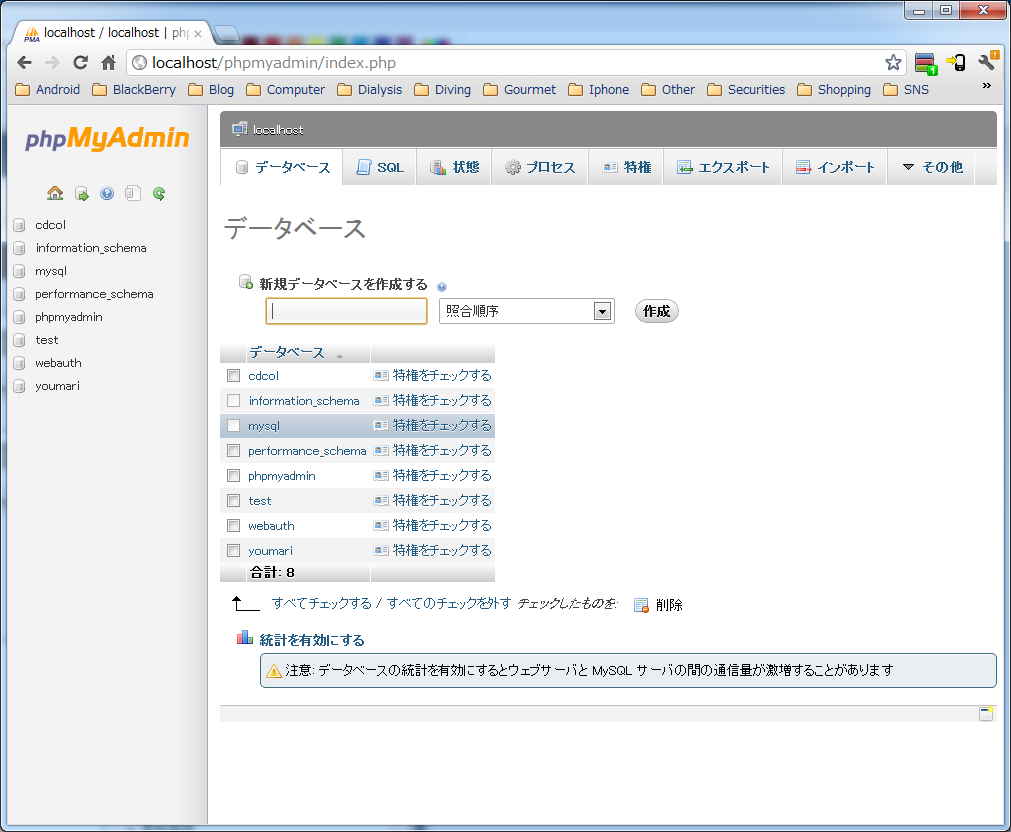Image resolution: width=1011 pixels, height=832 pixels.
Task: Go to browser home page icon
Action: pyautogui.click(x=108, y=63)
